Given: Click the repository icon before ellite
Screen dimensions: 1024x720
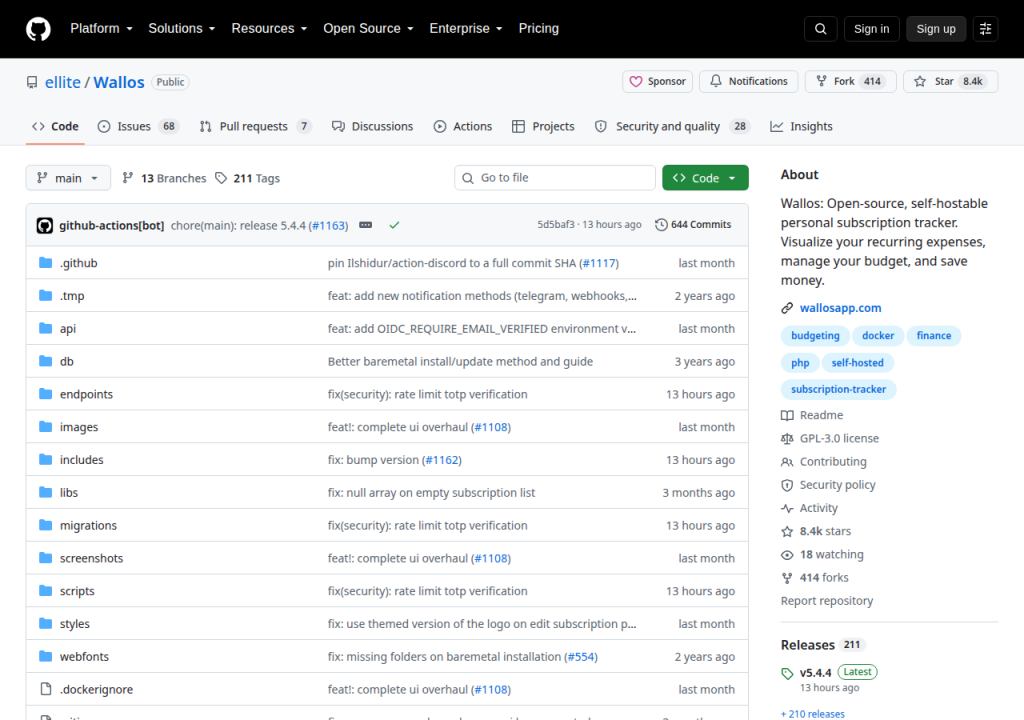Looking at the screenshot, I should [32, 82].
